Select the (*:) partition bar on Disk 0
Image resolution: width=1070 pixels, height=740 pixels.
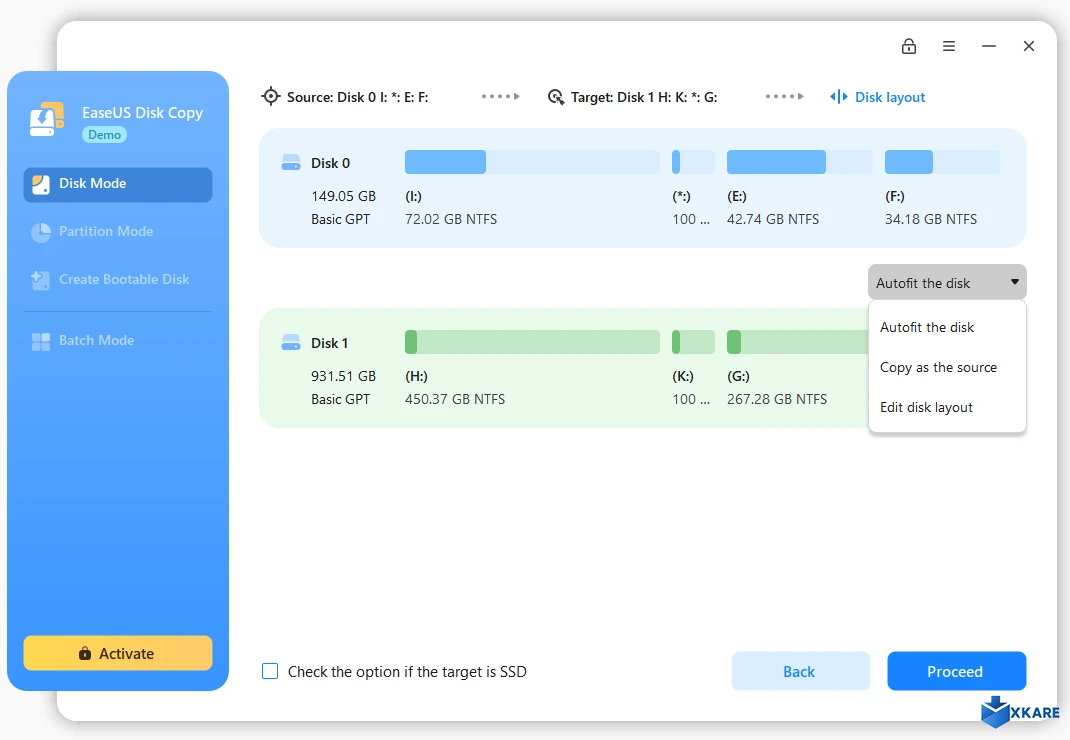(x=693, y=162)
